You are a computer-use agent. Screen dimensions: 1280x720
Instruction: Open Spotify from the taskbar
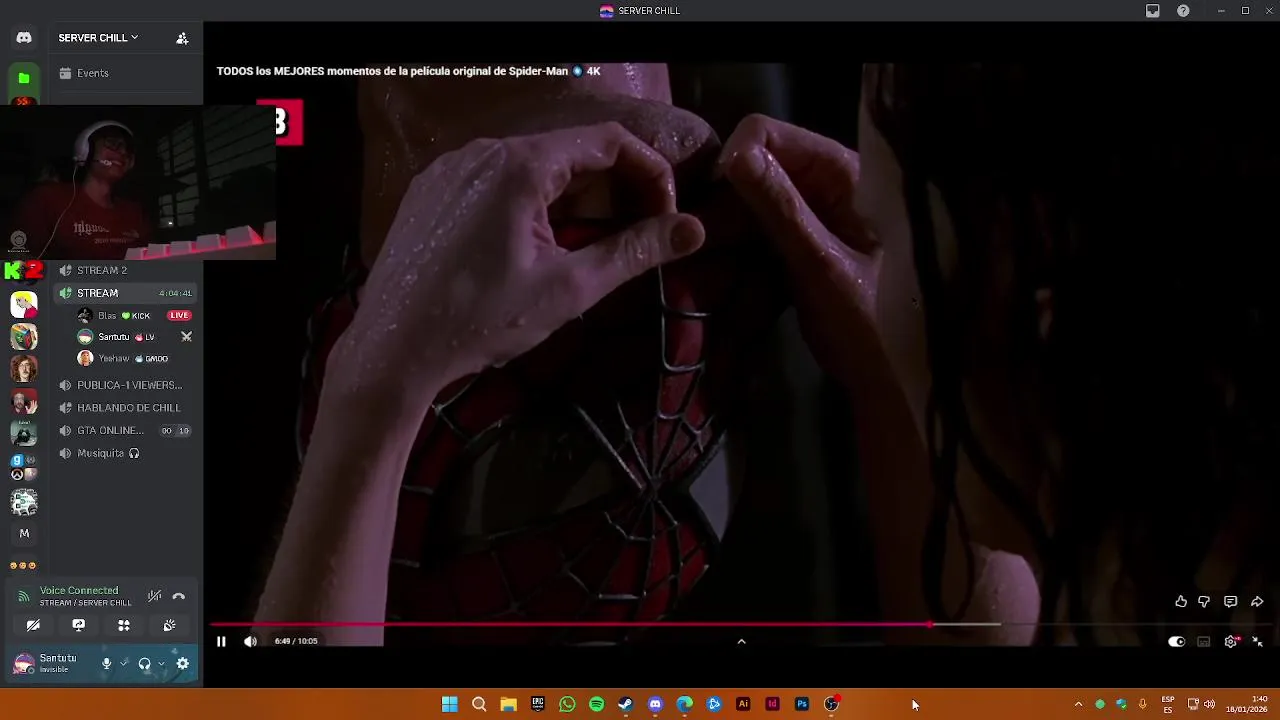[x=596, y=704]
